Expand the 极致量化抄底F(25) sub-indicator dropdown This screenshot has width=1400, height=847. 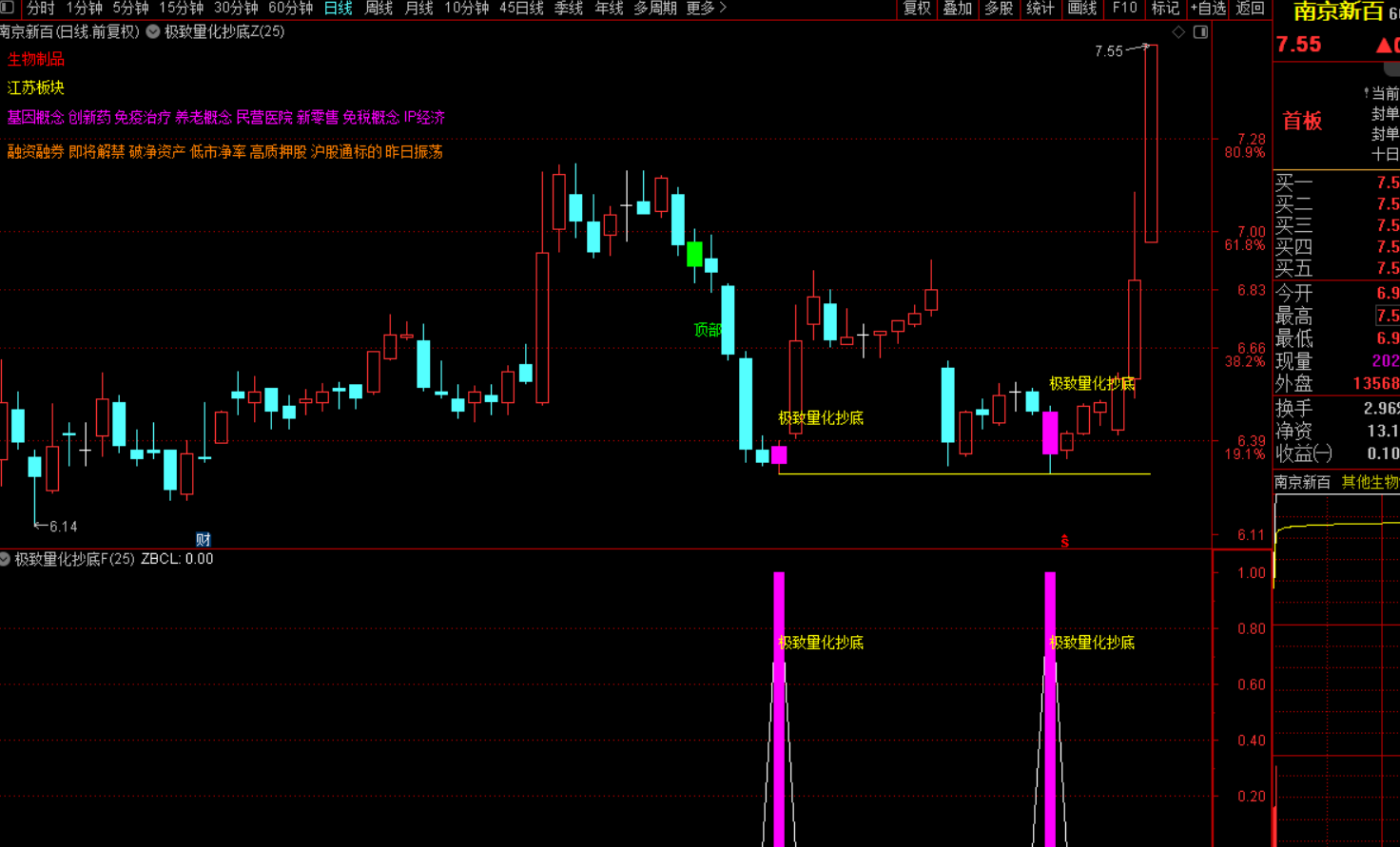point(6,559)
